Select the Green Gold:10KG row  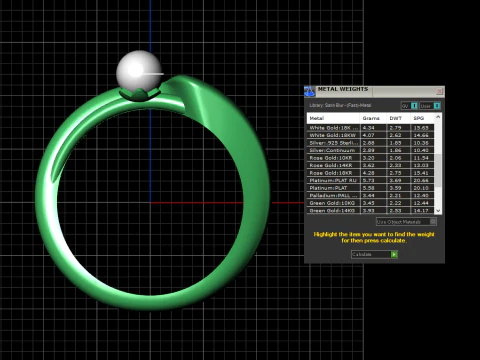click(370, 203)
